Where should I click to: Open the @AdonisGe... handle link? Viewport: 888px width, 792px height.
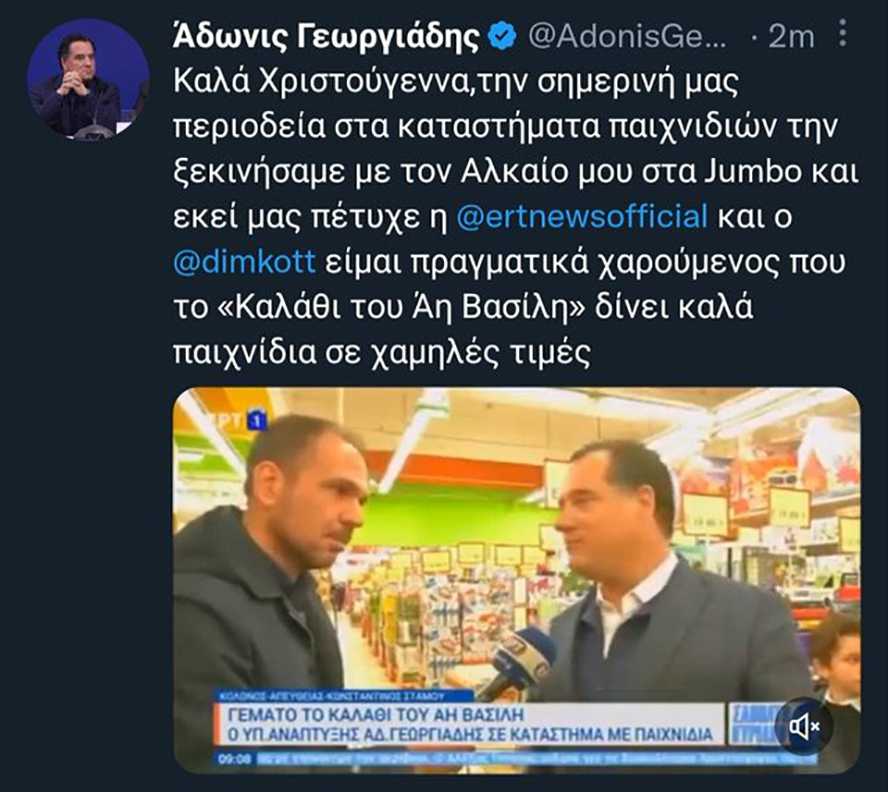[627, 37]
